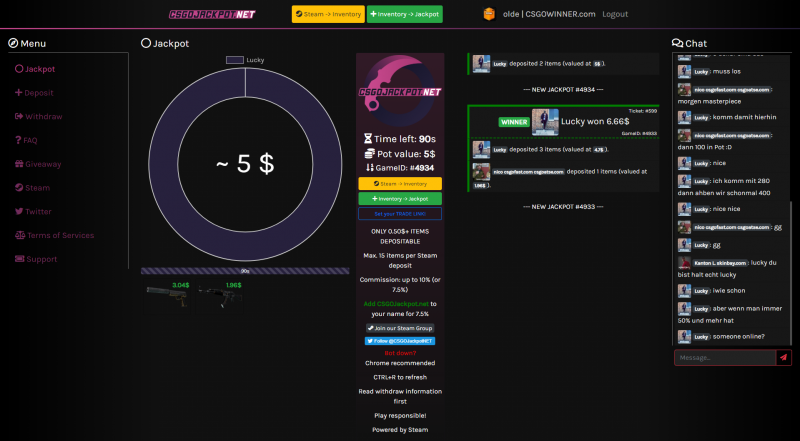The width and height of the screenshot is (800, 441).
Task: Click the compass icon beside the Menu heading
Action: 13,43
